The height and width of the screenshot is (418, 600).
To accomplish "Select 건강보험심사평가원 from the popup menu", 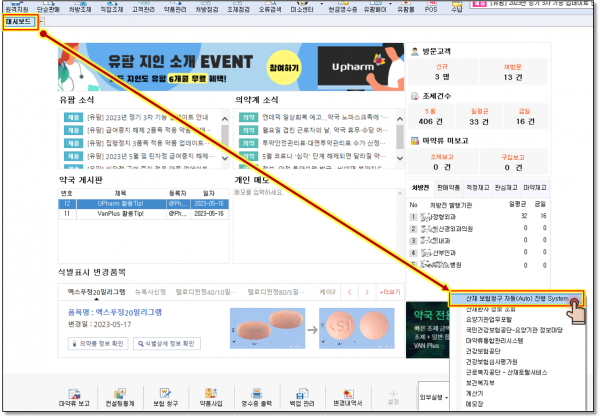I will pyautogui.click(x=490, y=359).
